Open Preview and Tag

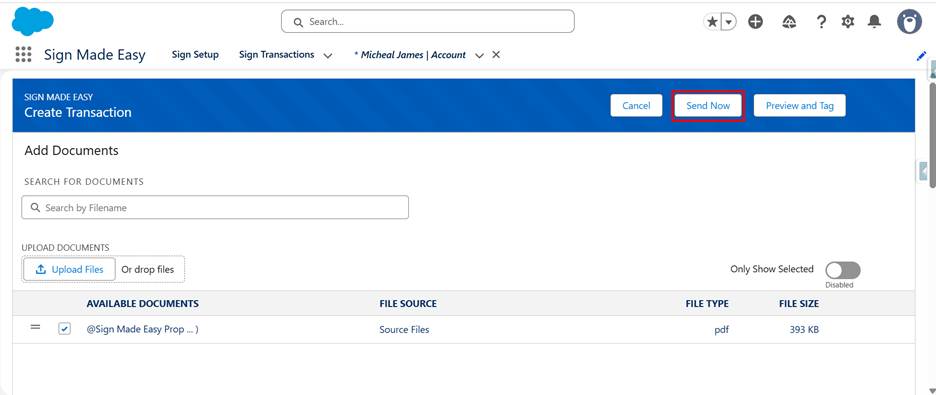tap(799, 106)
